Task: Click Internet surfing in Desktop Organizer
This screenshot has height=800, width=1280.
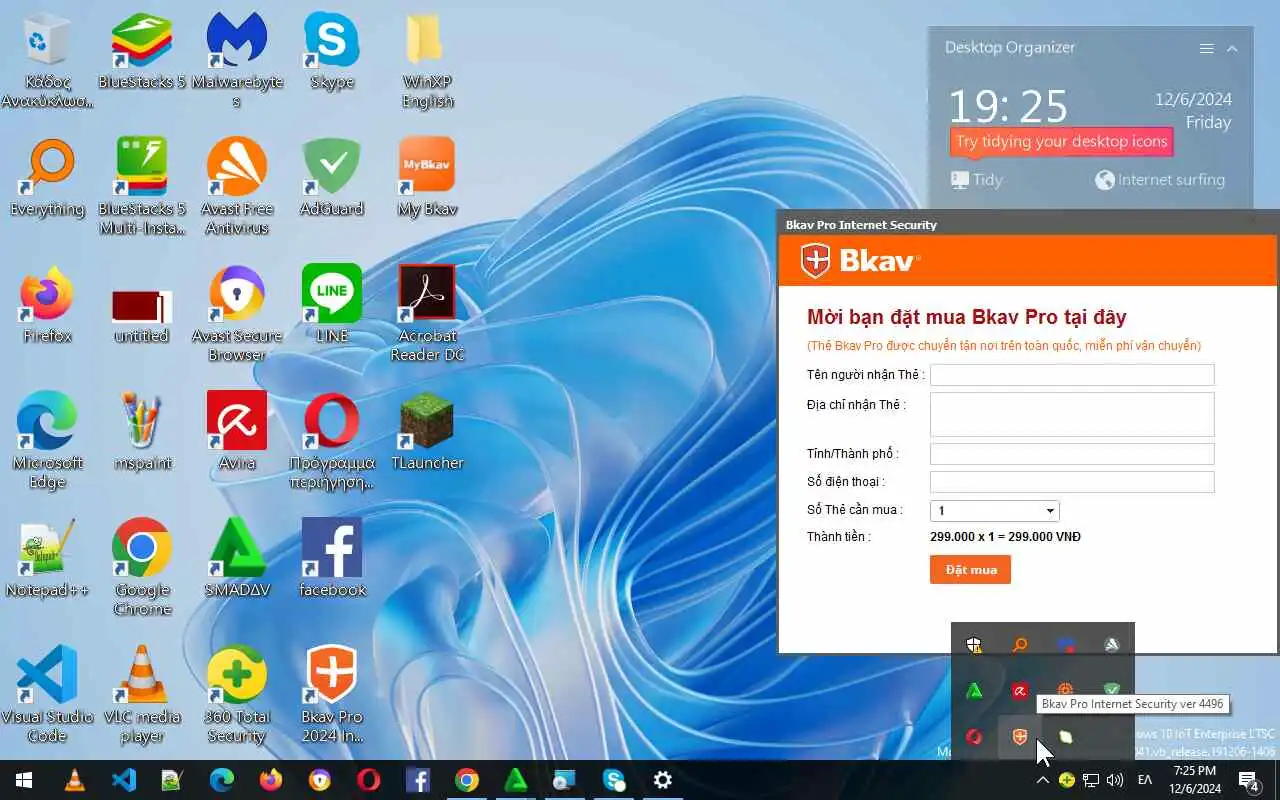Action: 1160,180
